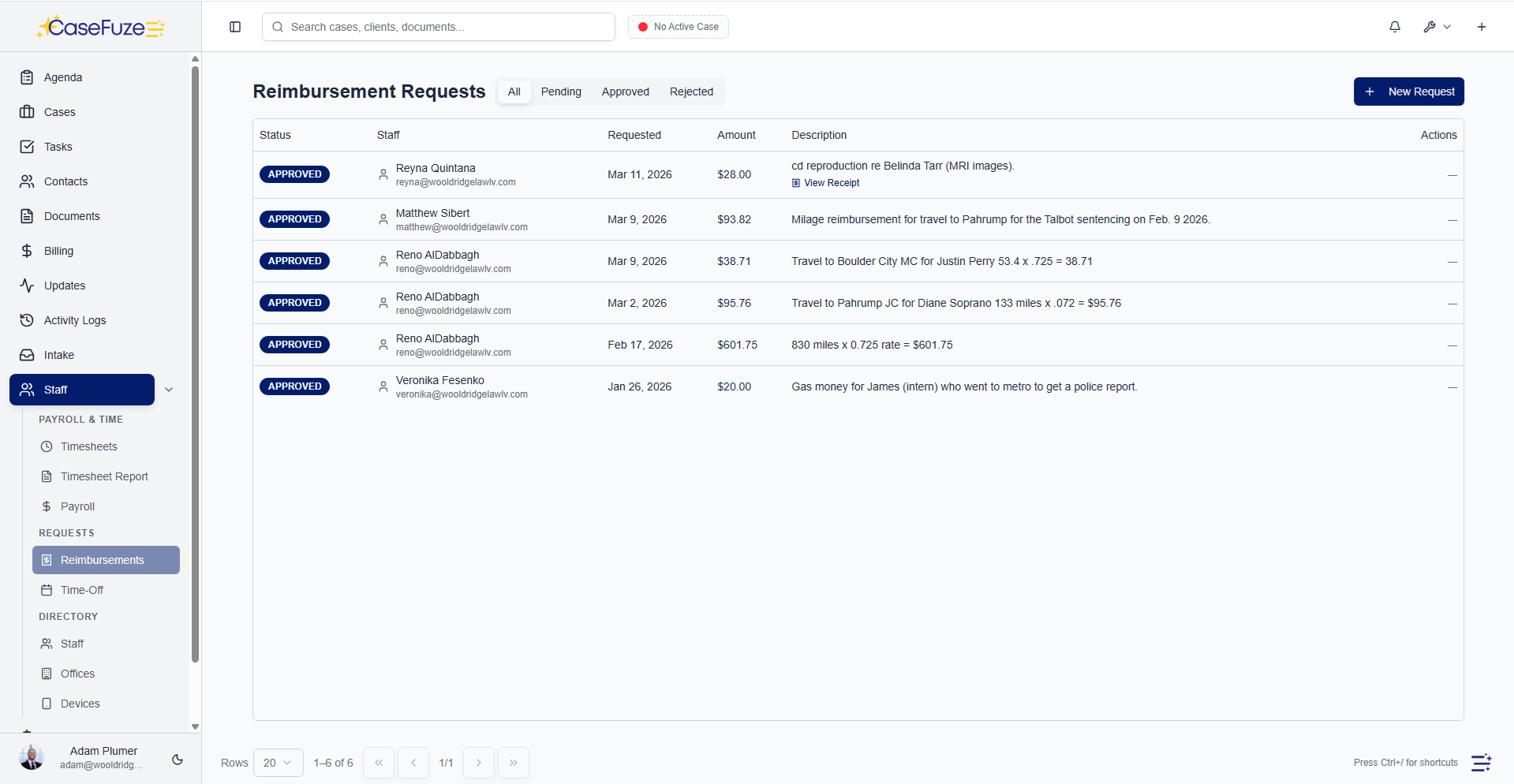Select the Rejected filter tab
Image resolution: width=1514 pixels, height=784 pixels.
tap(690, 91)
